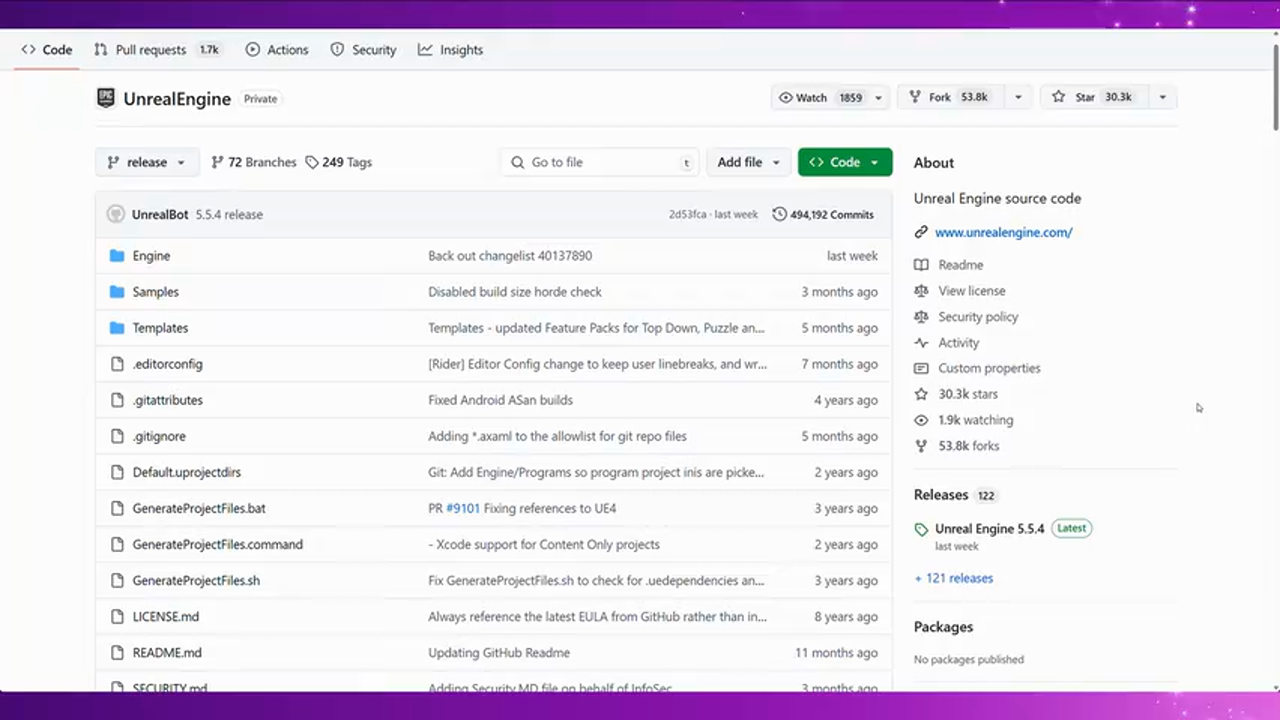Click the UnrealBot avatar icon
The image size is (1280, 720).
[115, 214]
